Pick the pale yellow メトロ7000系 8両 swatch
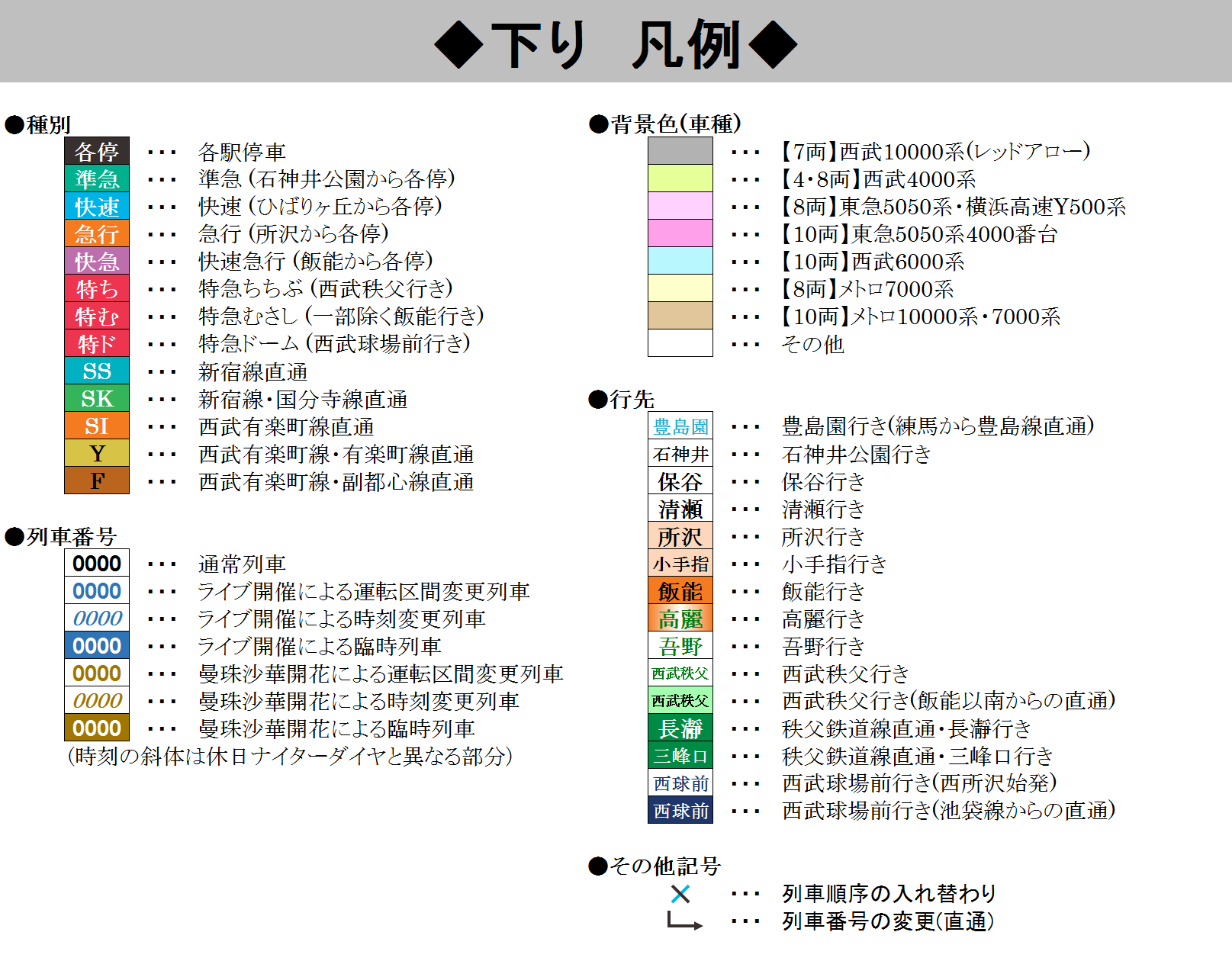 [680, 288]
